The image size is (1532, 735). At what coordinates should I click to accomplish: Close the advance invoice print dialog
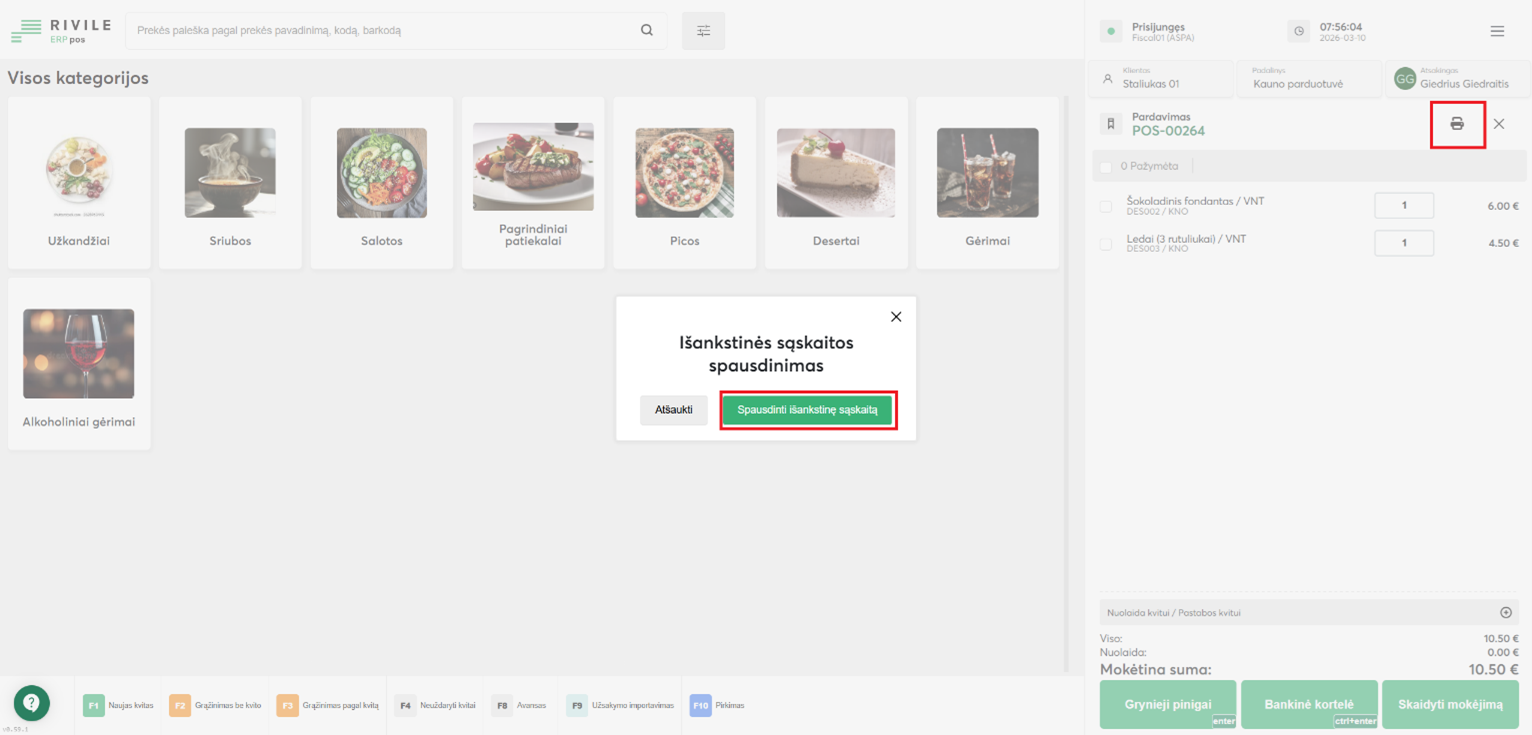tap(895, 317)
